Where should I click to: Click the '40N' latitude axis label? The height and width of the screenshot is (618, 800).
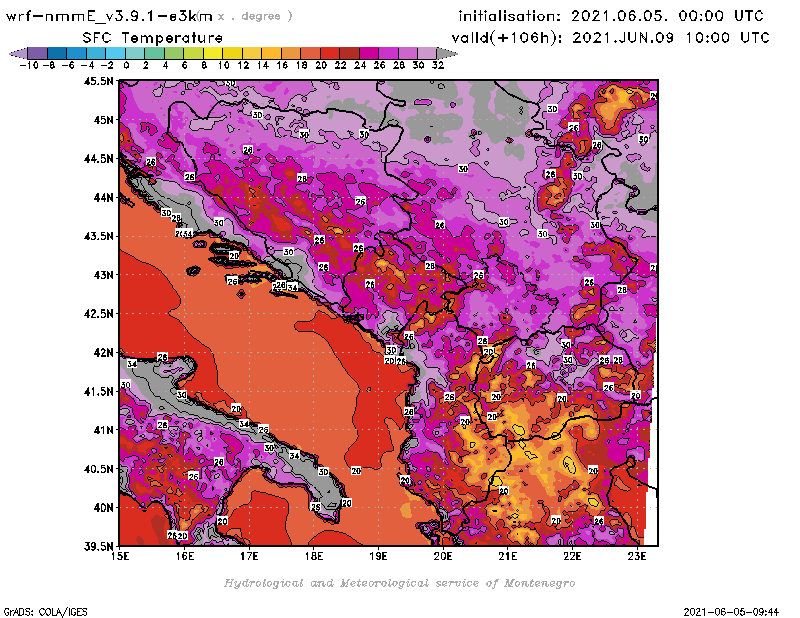point(103,508)
